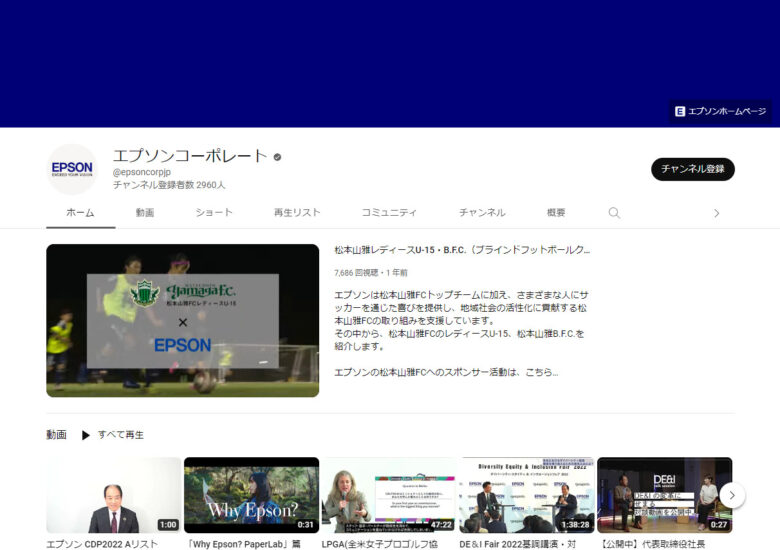Click the @epsoncorpjp channel handle

click(x=142, y=172)
